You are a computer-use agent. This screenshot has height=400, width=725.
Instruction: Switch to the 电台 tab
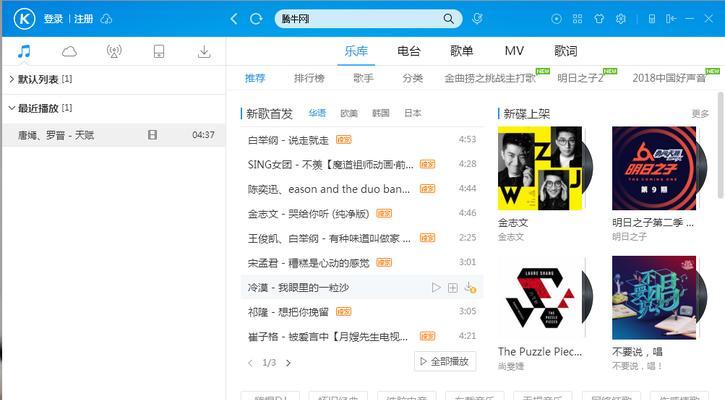click(409, 51)
